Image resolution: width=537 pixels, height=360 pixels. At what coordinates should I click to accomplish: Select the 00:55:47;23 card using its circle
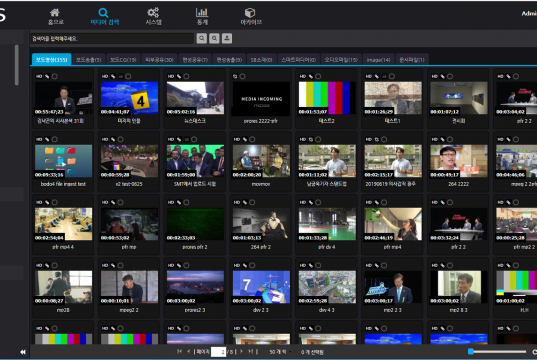tap(55, 76)
